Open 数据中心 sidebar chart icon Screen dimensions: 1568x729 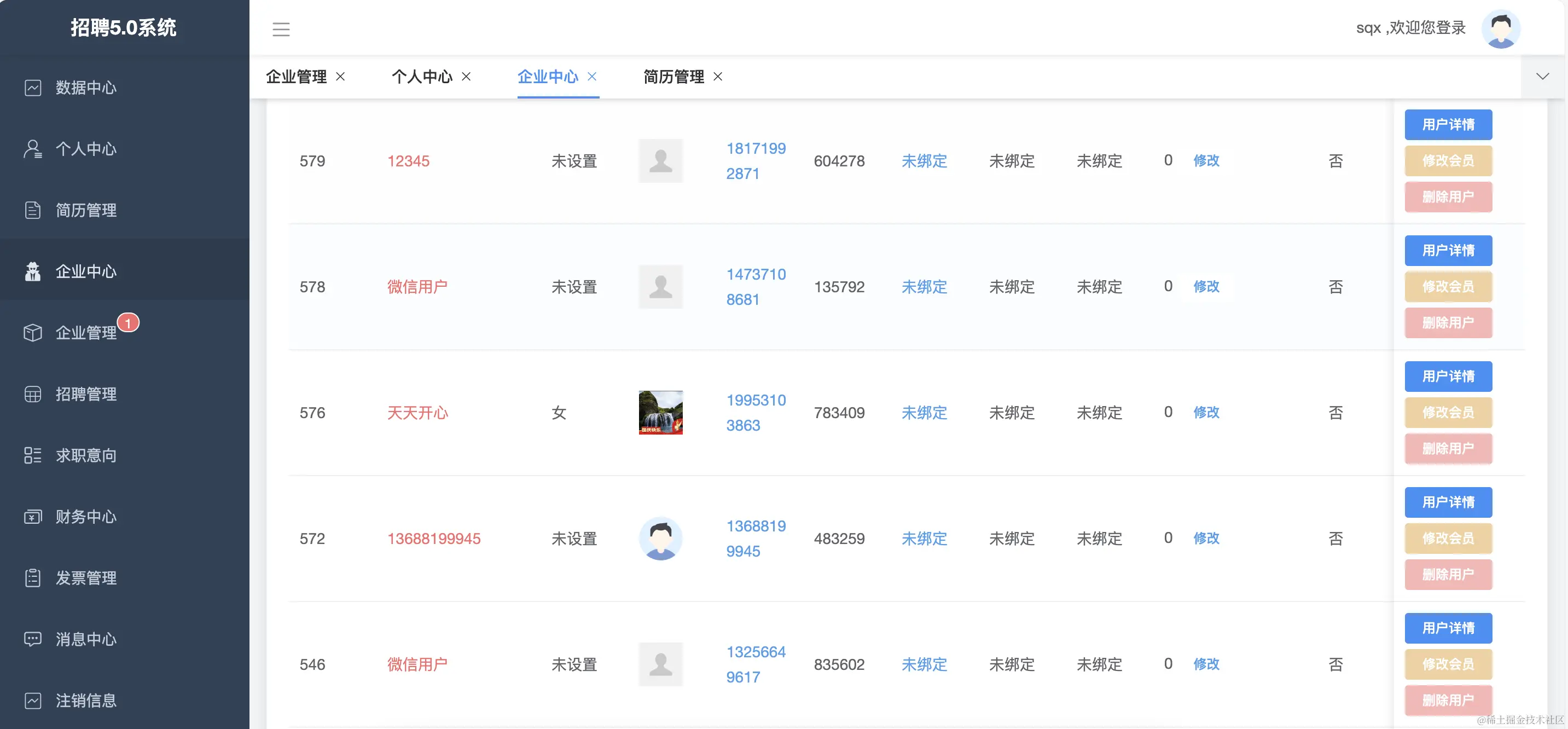point(33,88)
